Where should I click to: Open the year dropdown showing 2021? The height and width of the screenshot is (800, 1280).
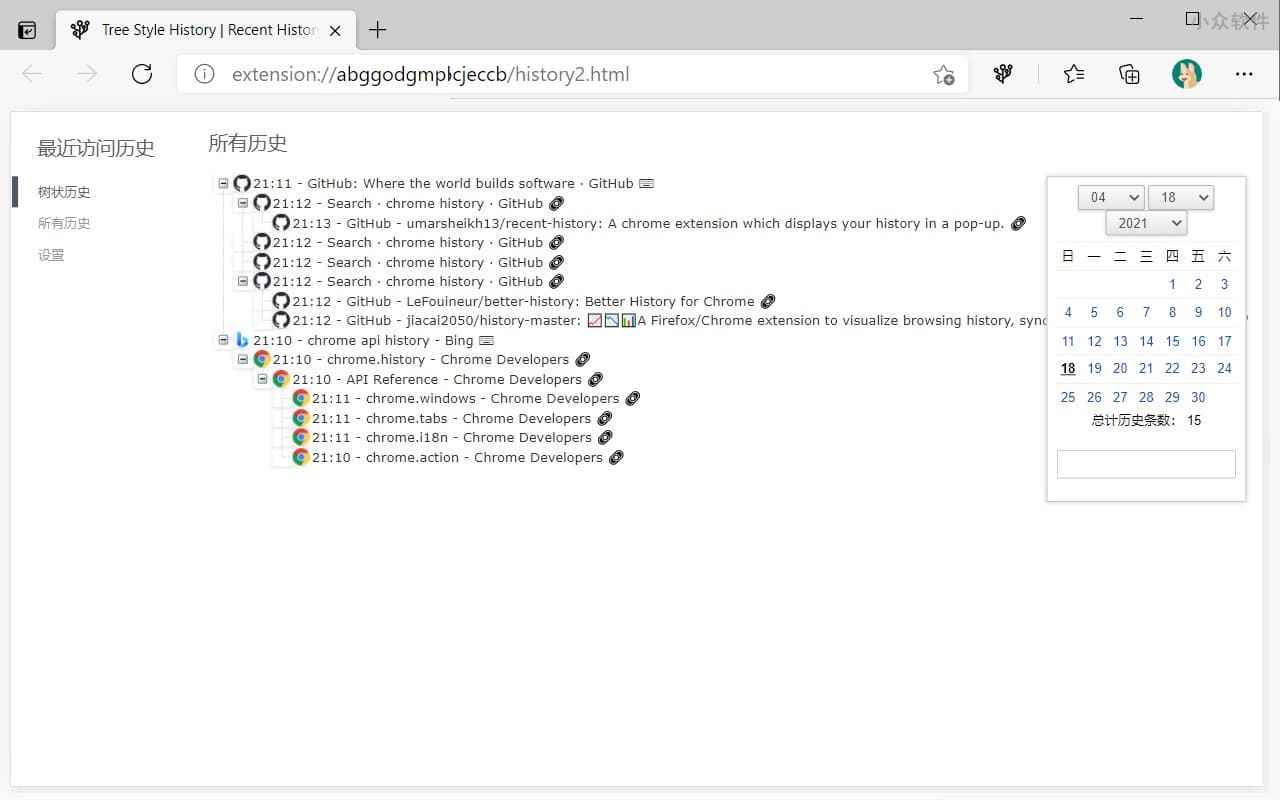tap(1146, 223)
